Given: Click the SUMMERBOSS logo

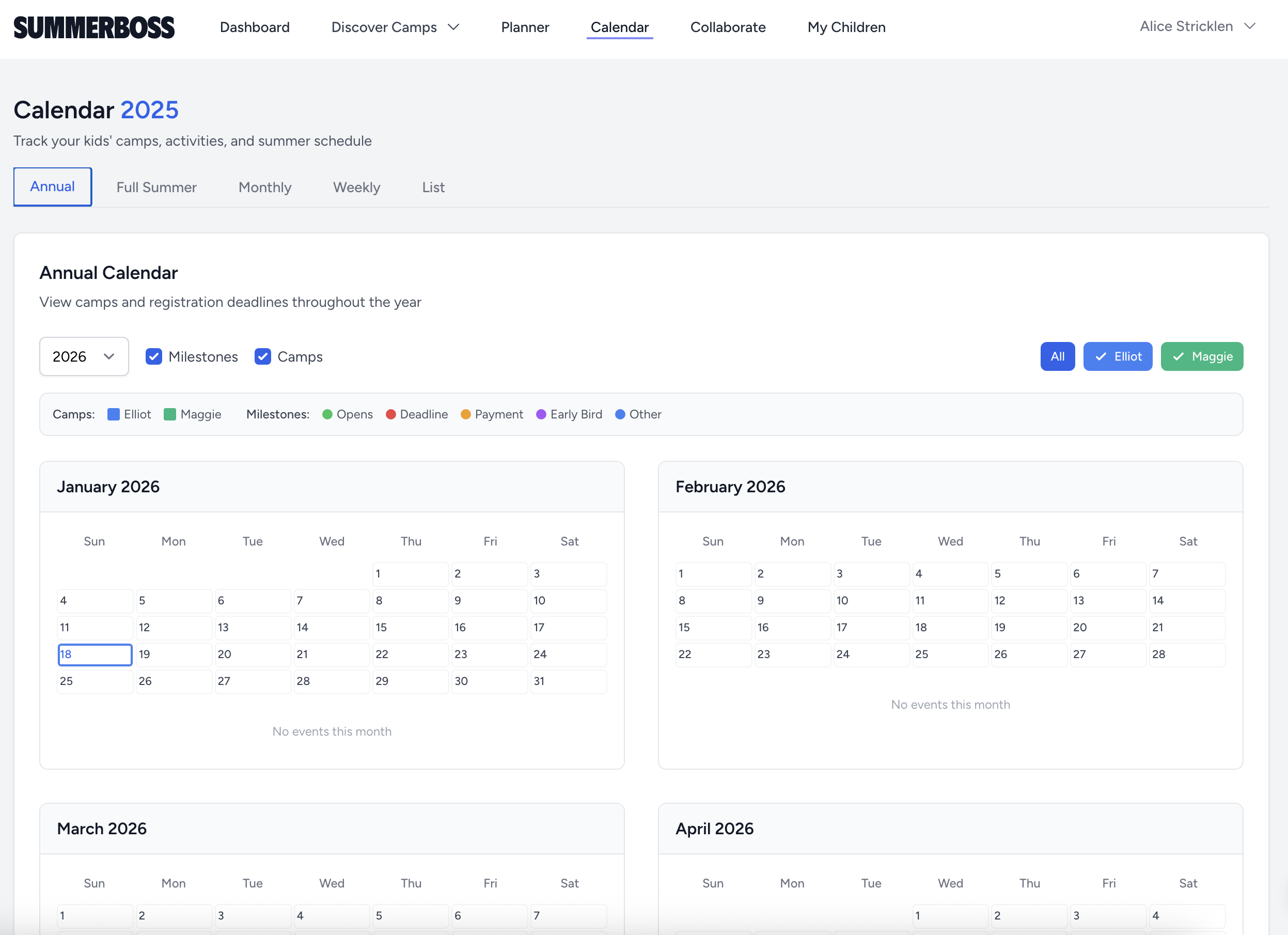Looking at the screenshot, I should [x=95, y=27].
